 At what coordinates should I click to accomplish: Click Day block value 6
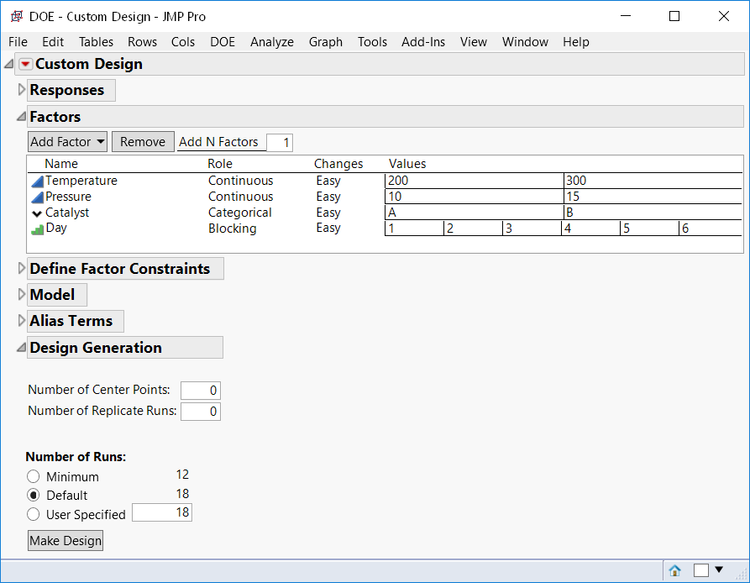pos(710,229)
